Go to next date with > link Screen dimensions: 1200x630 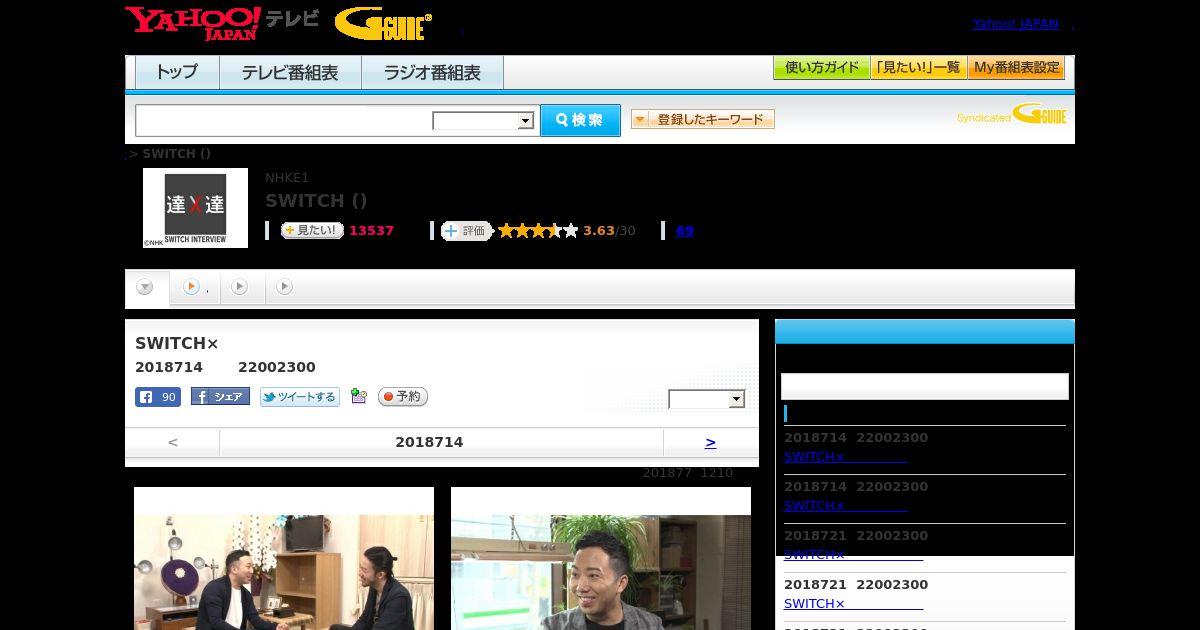[710, 442]
